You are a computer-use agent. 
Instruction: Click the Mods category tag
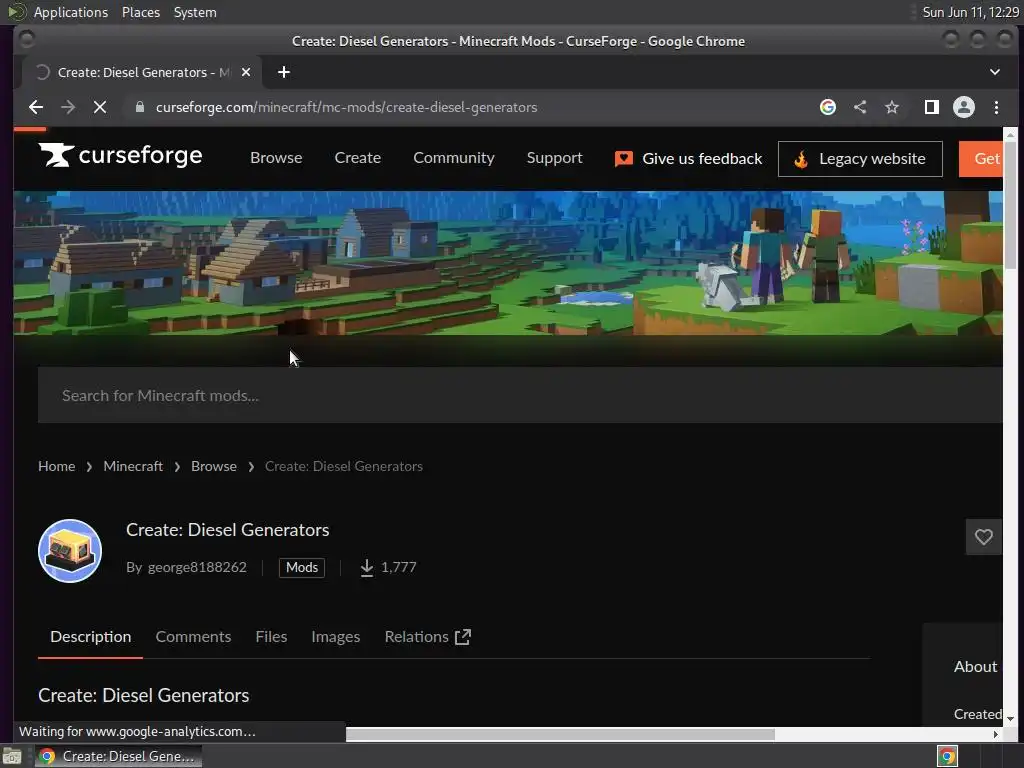302,568
